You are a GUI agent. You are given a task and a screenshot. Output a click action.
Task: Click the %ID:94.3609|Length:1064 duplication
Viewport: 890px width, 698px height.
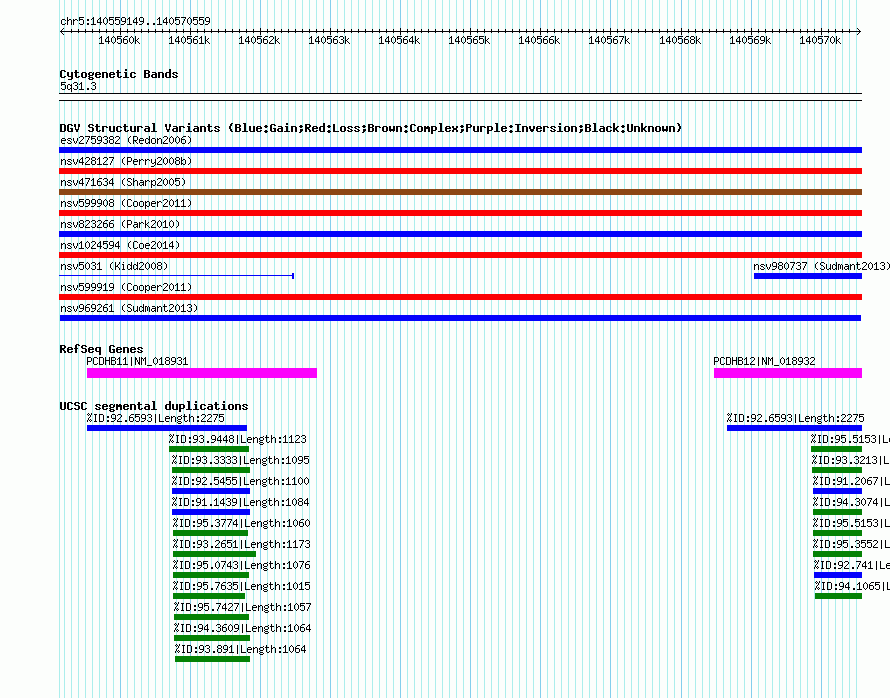point(212,638)
